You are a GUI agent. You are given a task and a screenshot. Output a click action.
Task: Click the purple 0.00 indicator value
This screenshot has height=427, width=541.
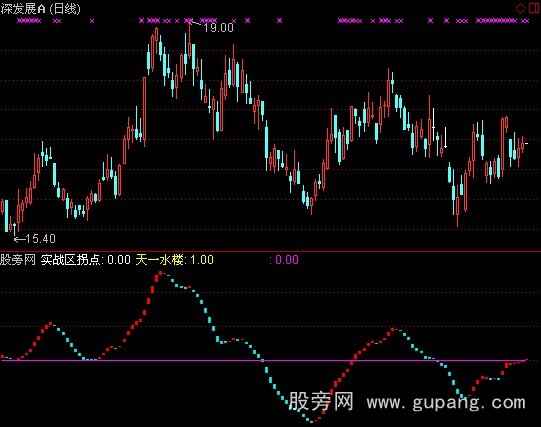point(287,260)
